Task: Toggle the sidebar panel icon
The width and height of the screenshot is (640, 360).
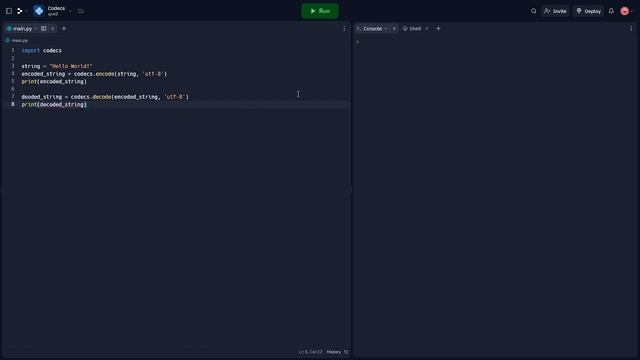Action: [9, 11]
